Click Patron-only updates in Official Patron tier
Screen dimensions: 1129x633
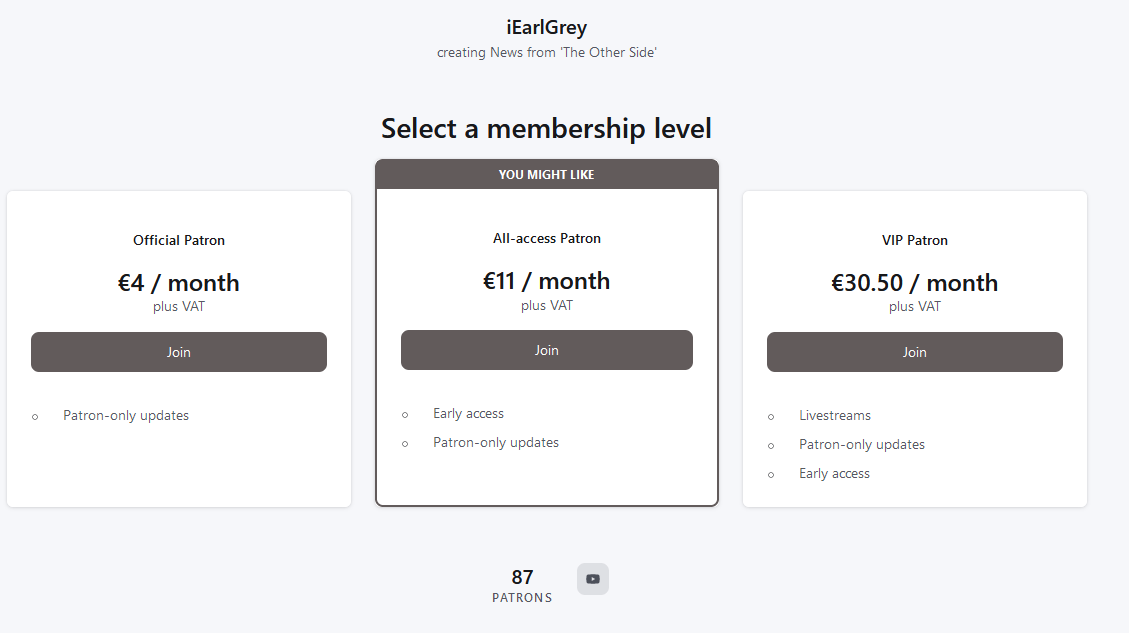[x=126, y=416]
